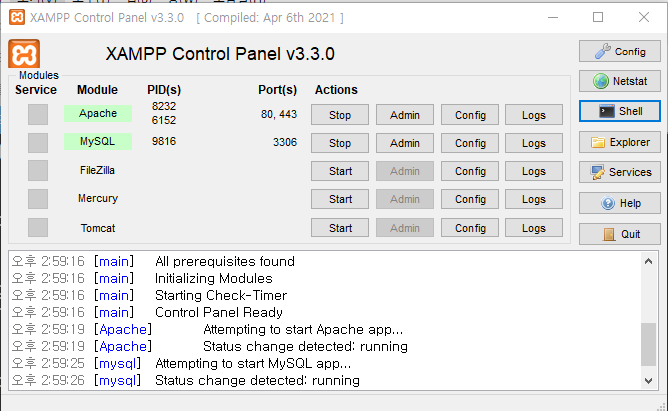Open Tomcat Config menu
This screenshot has width=668, height=411.
click(x=470, y=228)
